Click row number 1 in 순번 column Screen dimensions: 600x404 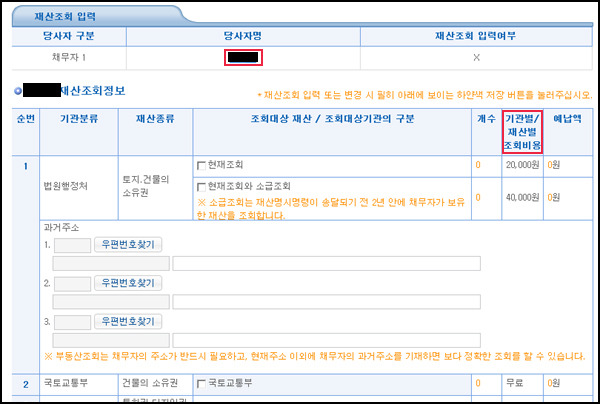click(x=26, y=166)
